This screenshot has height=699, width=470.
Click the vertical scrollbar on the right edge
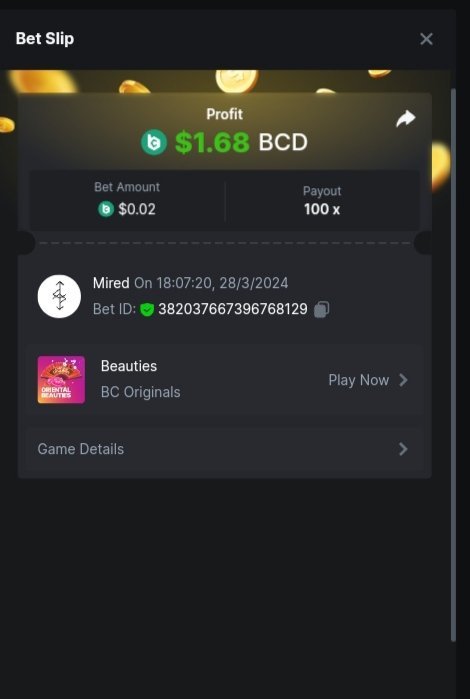pyautogui.click(x=454, y=365)
